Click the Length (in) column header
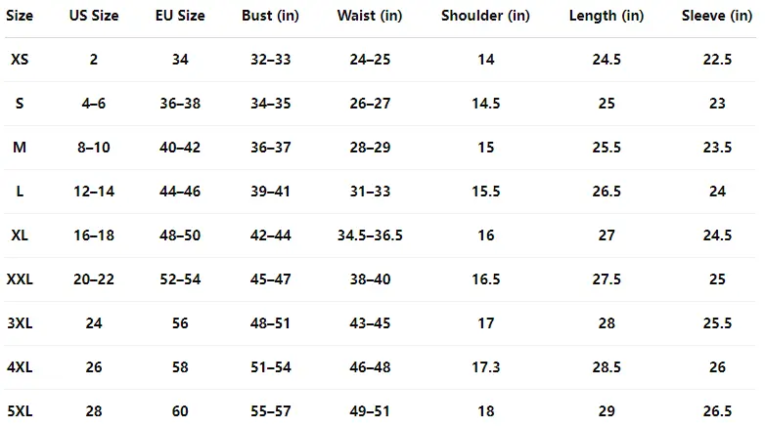This screenshot has width=765, height=428. [606, 16]
